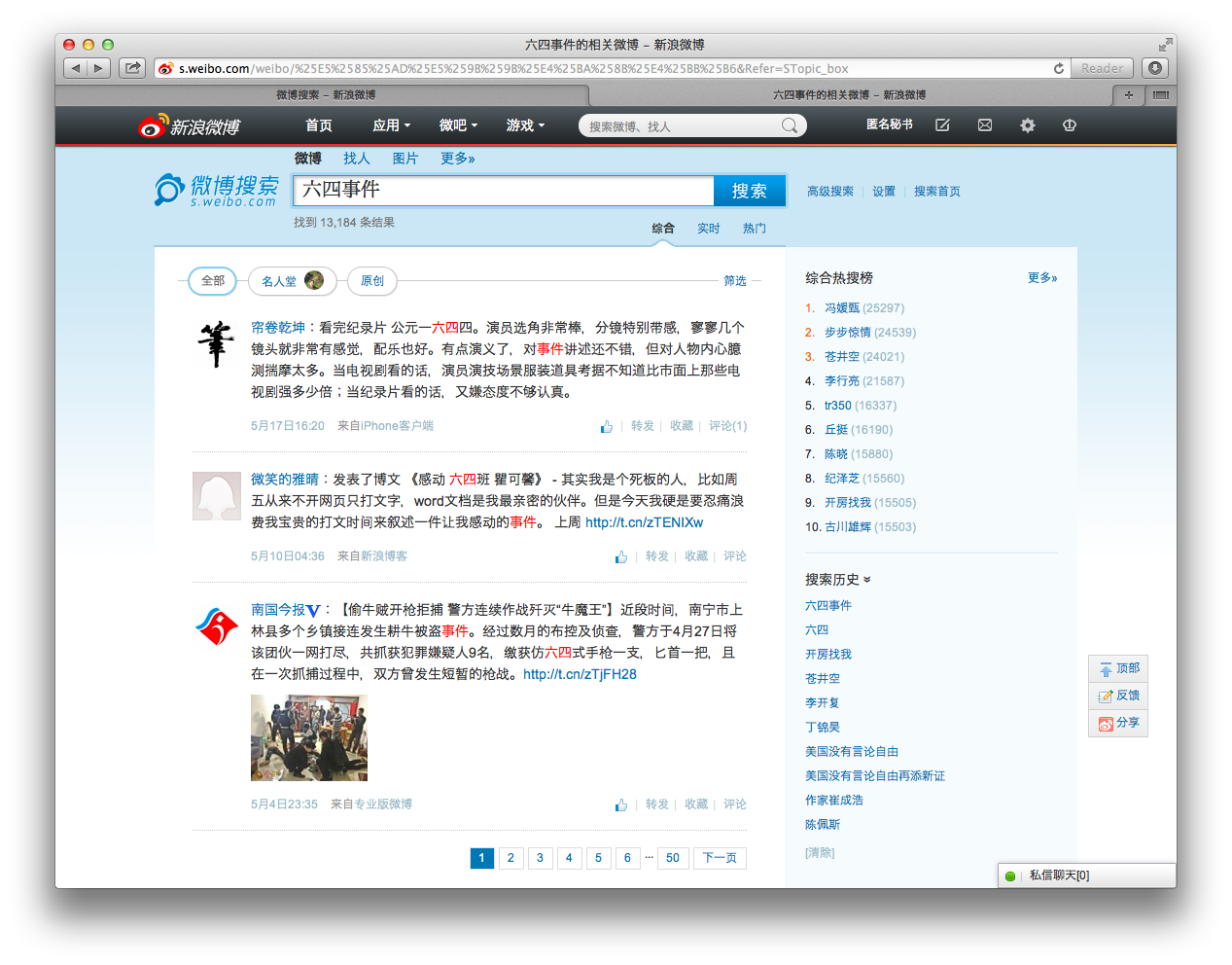Select the 找人 search category
Viewport: 1232px width, 965px height.
(357, 159)
